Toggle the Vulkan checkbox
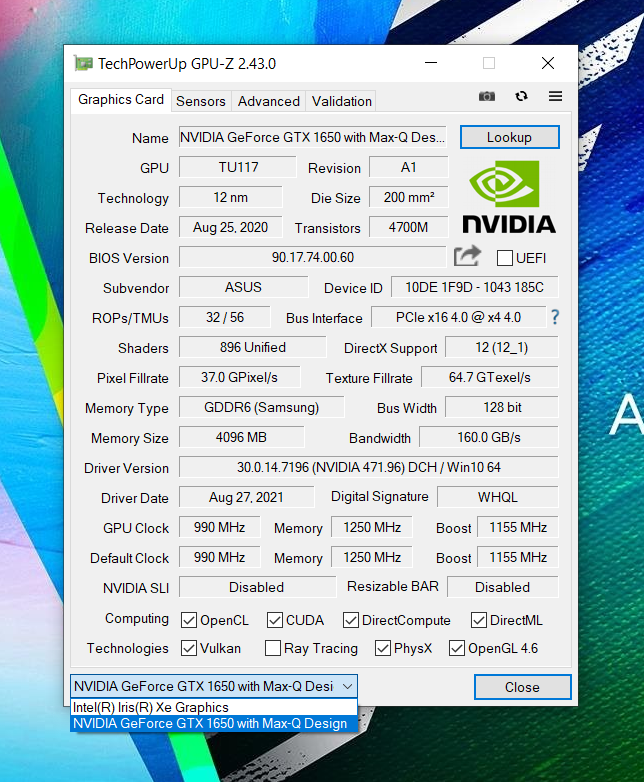 189,648
